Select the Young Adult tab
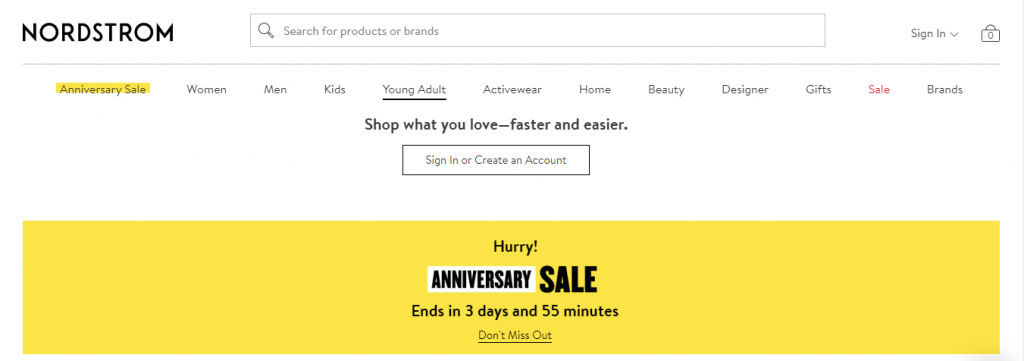 (414, 89)
